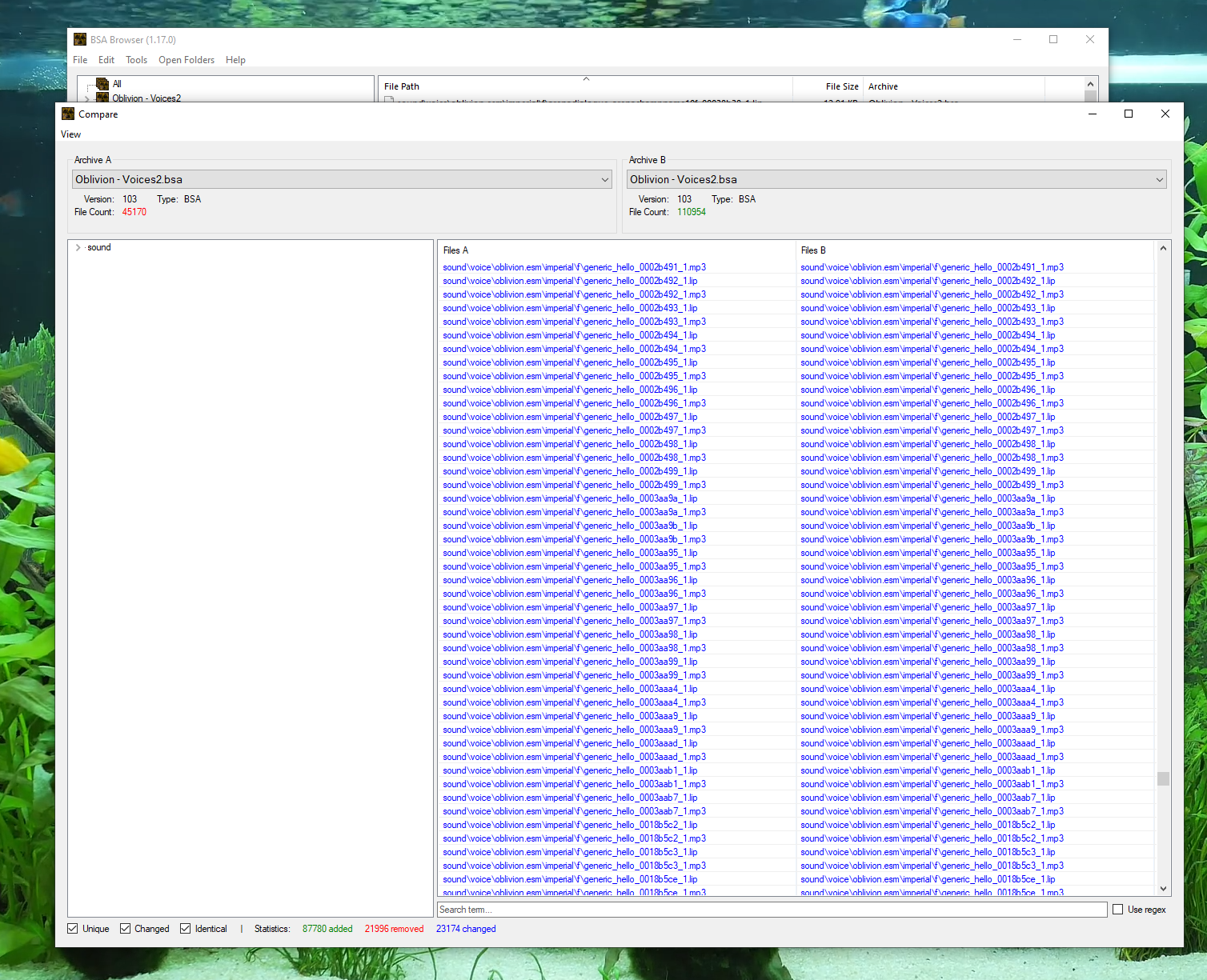Click the Search term input field
1207x980 pixels.
coord(772,910)
